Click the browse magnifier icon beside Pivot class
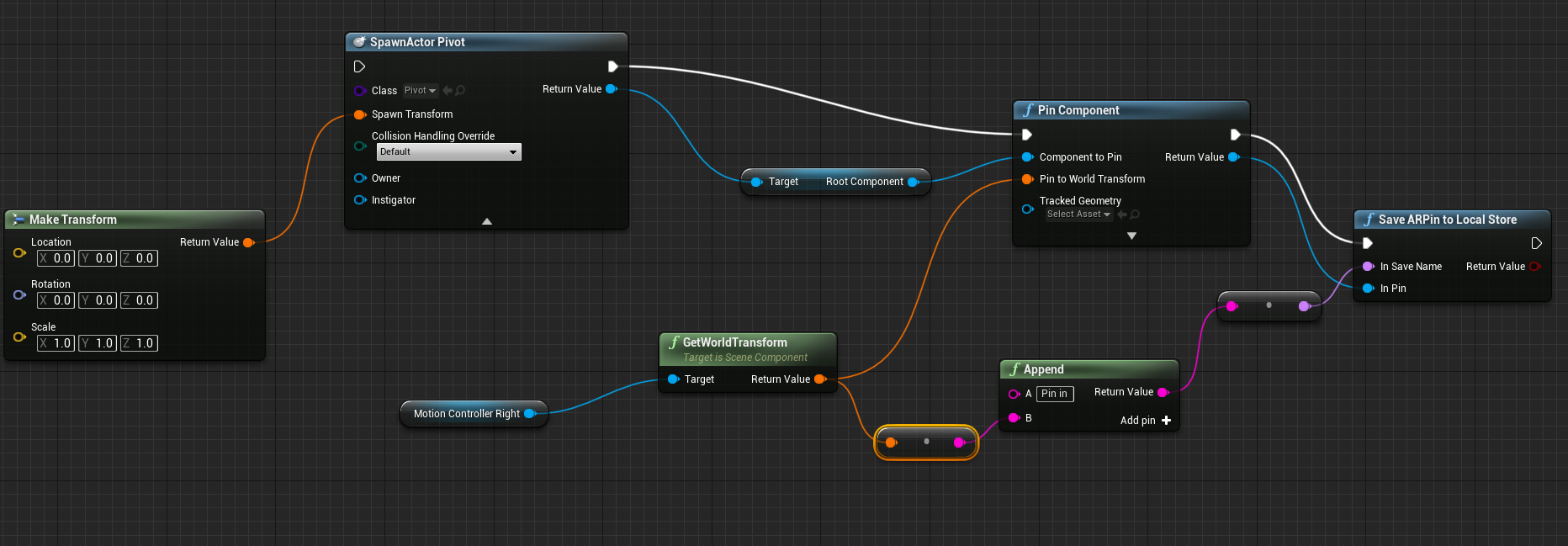This screenshot has width=1568, height=546. [x=460, y=91]
